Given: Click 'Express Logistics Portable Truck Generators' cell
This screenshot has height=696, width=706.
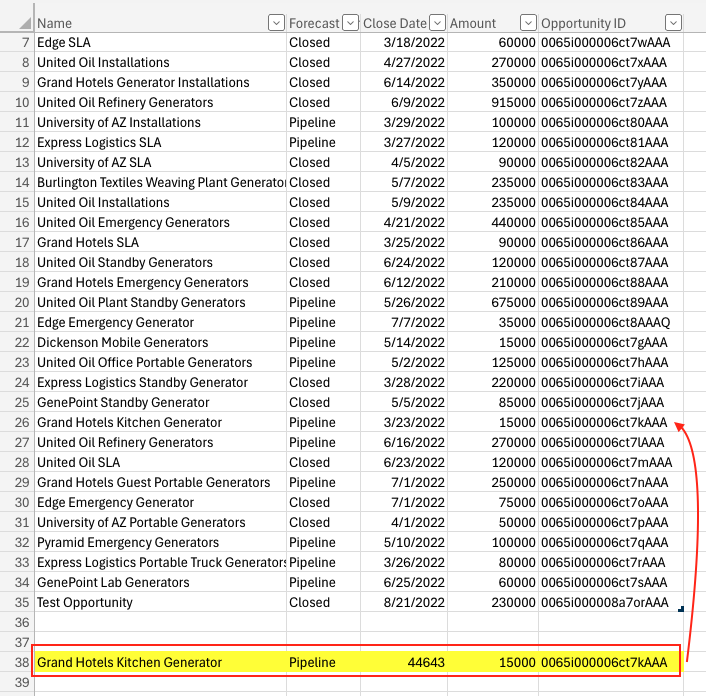Looking at the screenshot, I should [160, 562].
